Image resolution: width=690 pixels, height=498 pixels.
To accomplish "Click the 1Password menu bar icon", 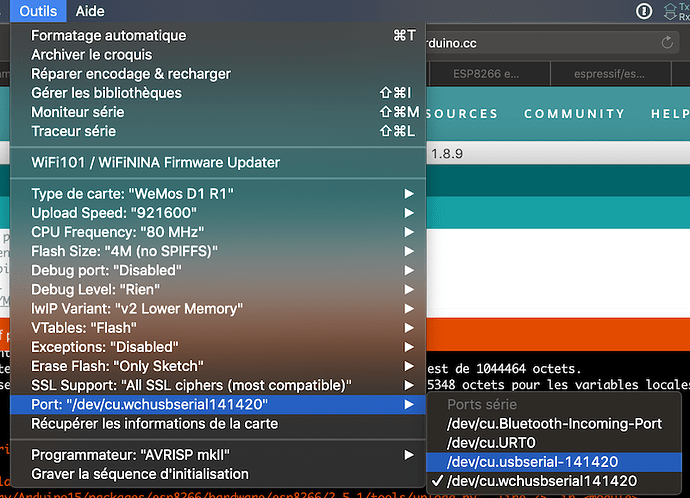I will coord(645,11).
